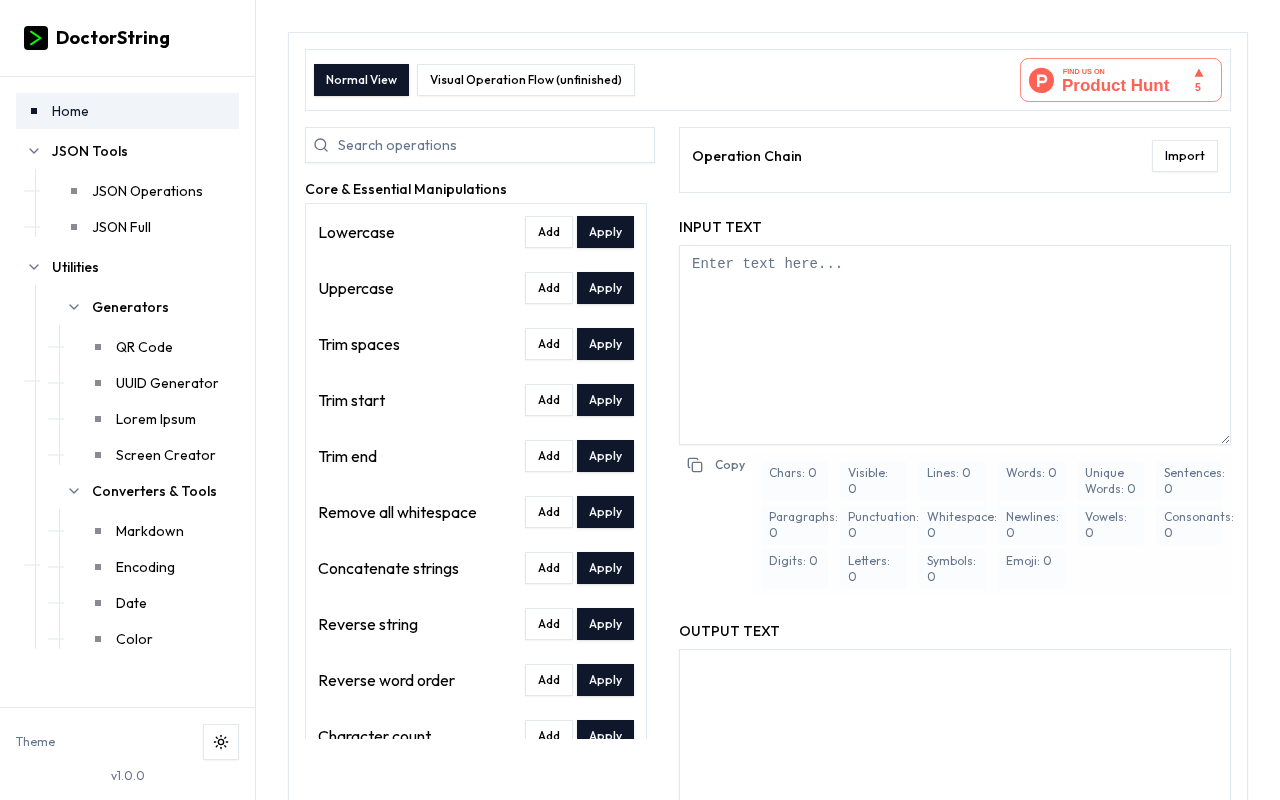Add Lowercase to the operation chain

pyautogui.click(x=549, y=232)
